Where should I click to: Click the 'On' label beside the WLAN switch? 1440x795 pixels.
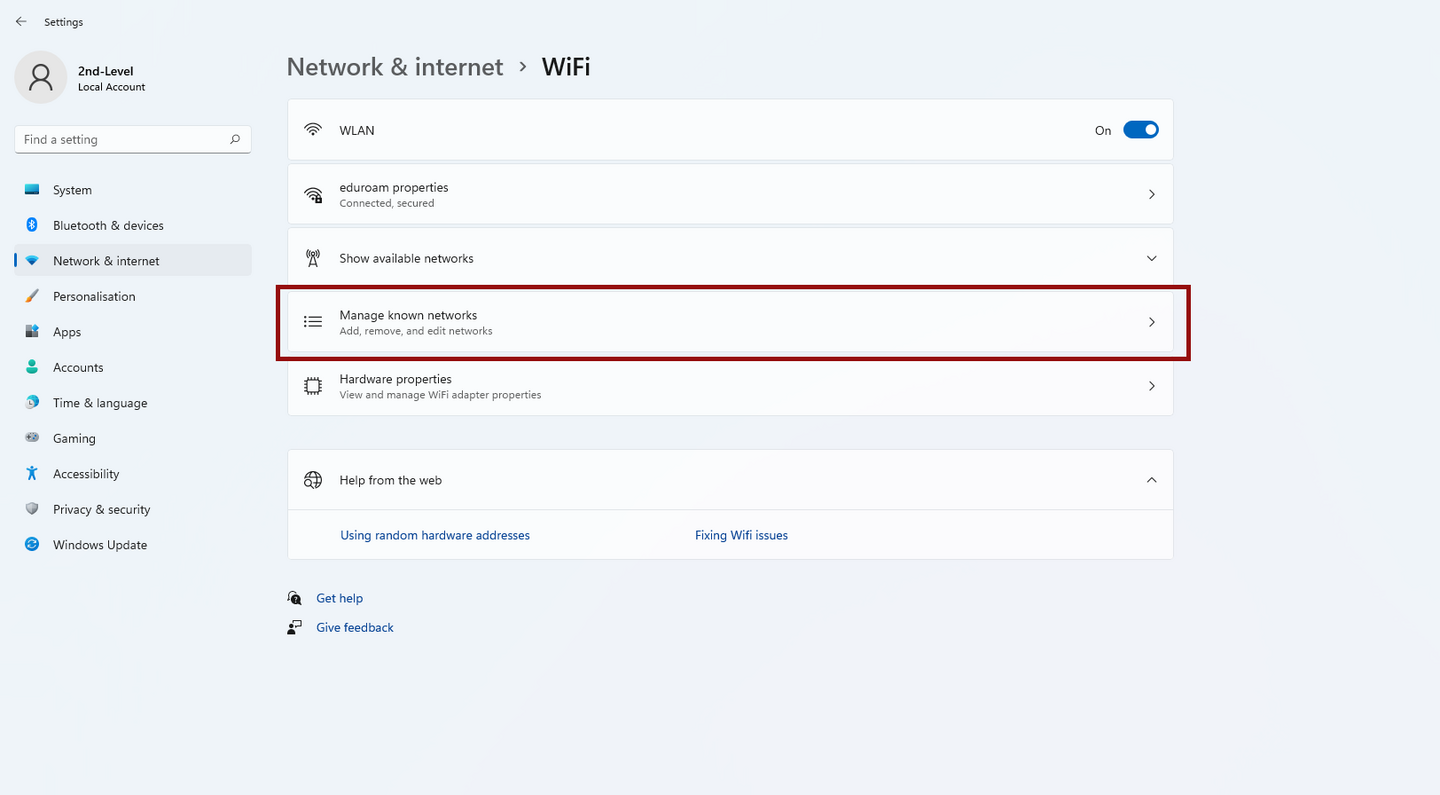click(1103, 130)
